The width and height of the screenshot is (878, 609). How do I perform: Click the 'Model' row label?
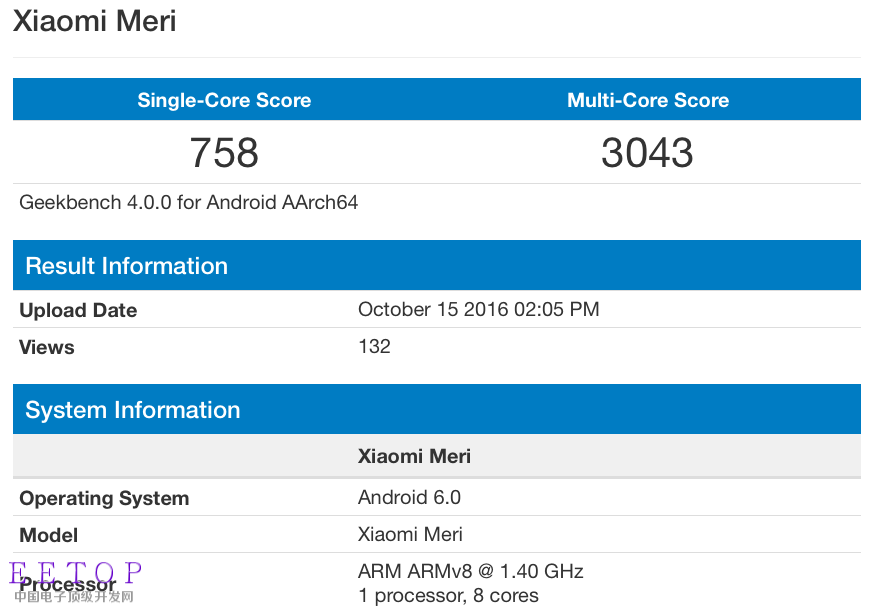click(49, 535)
